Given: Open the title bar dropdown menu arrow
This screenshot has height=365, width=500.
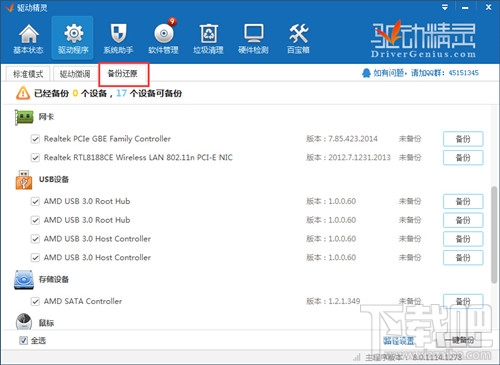Looking at the screenshot, I should click(445, 7).
